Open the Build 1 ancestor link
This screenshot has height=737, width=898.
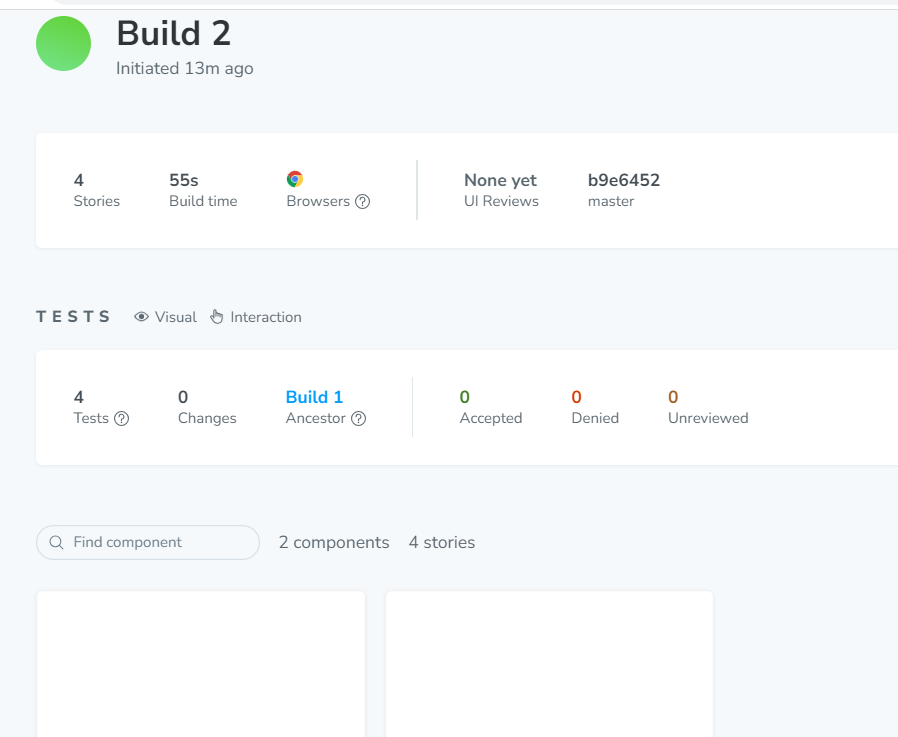pos(314,397)
